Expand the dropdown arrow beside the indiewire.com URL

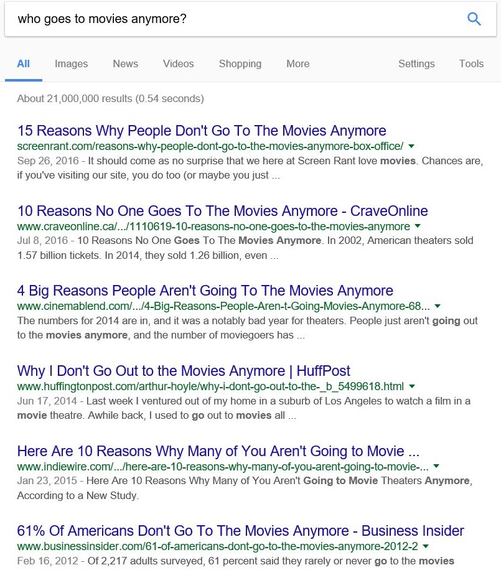point(437,466)
